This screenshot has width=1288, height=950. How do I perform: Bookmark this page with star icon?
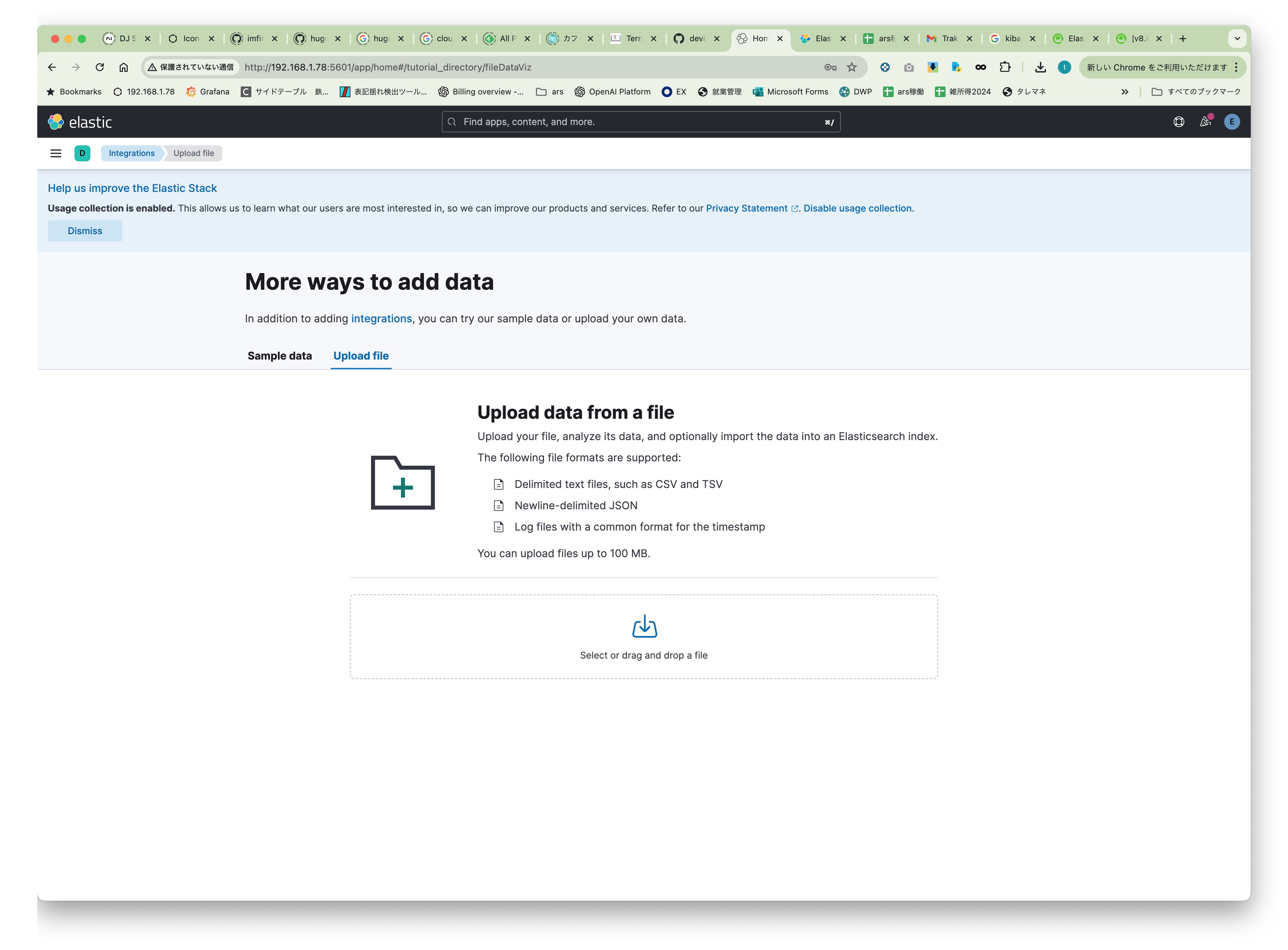pyautogui.click(x=851, y=67)
